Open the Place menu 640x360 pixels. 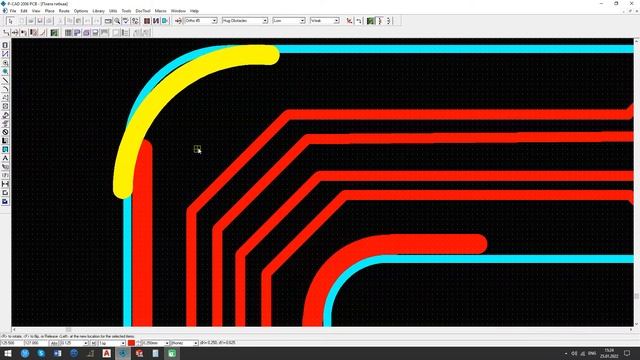tap(49, 11)
